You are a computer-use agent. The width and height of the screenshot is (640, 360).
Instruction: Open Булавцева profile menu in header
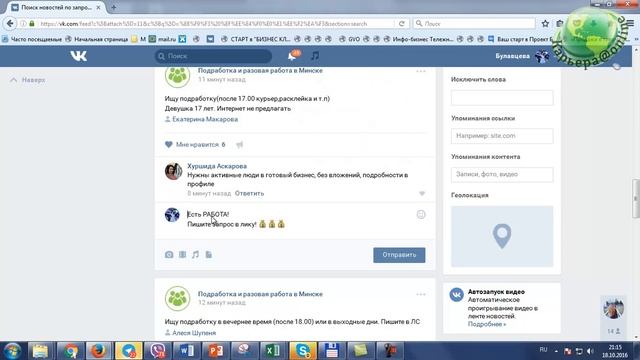(x=522, y=56)
